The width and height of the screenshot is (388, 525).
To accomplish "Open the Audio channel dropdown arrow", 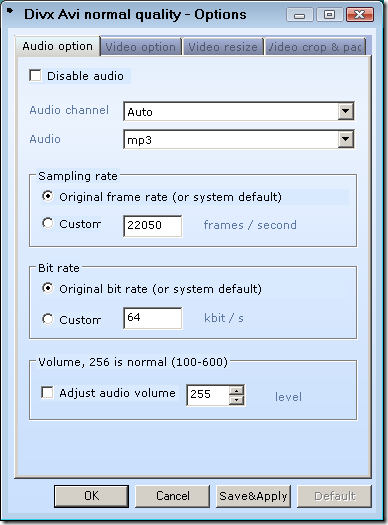I will point(346,111).
